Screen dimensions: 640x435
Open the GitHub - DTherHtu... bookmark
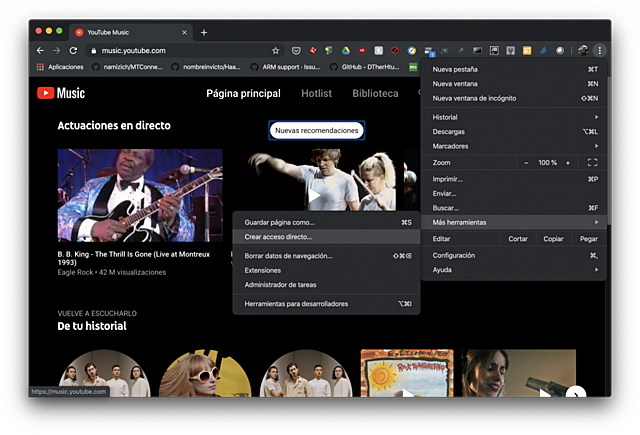coord(365,67)
